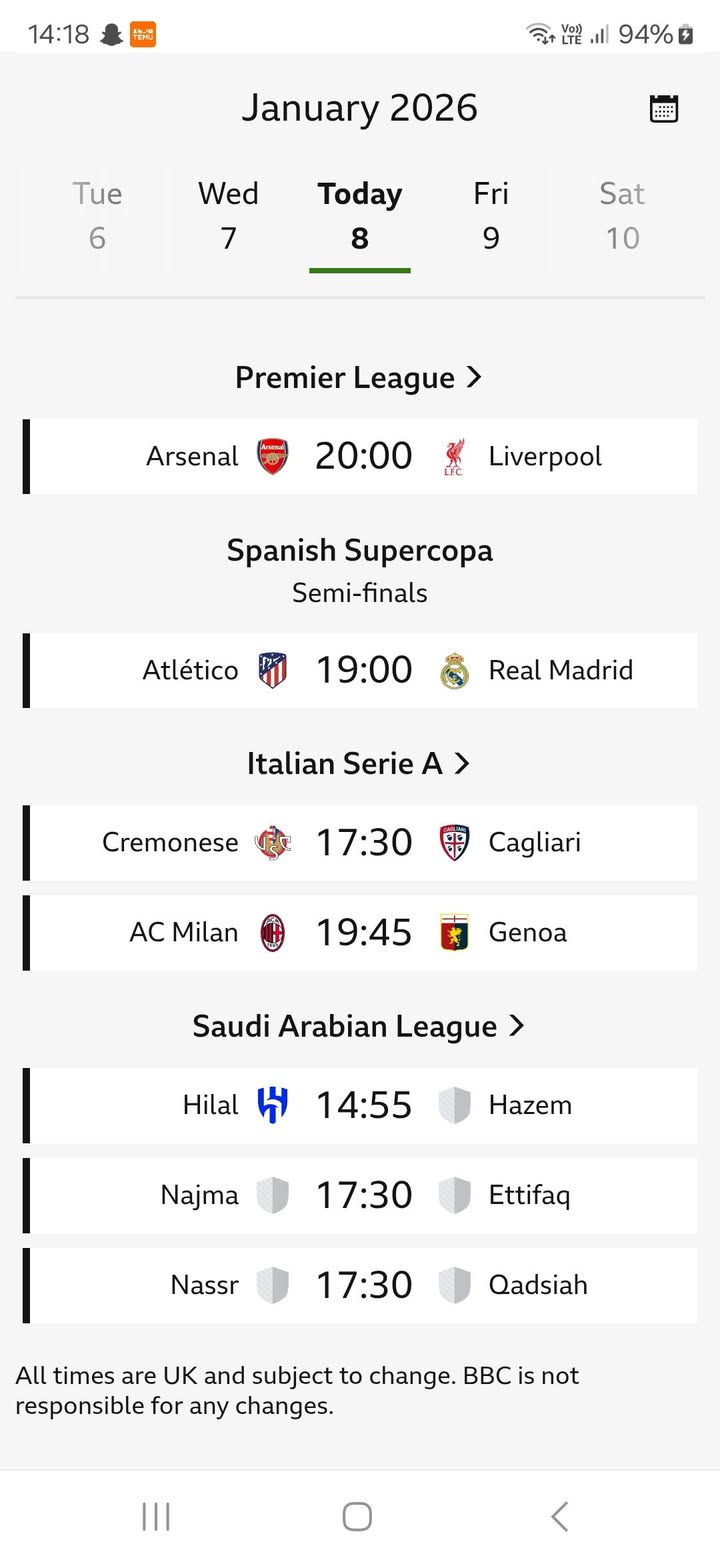Select the Tue 6 date tab
This screenshot has height=1560, width=720.
(x=97, y=215)
